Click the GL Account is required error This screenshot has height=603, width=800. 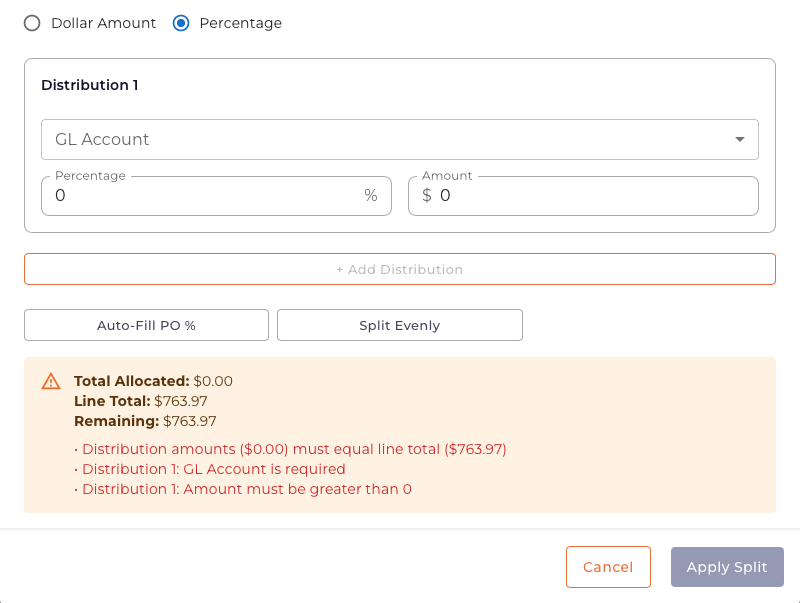[213, 469]
